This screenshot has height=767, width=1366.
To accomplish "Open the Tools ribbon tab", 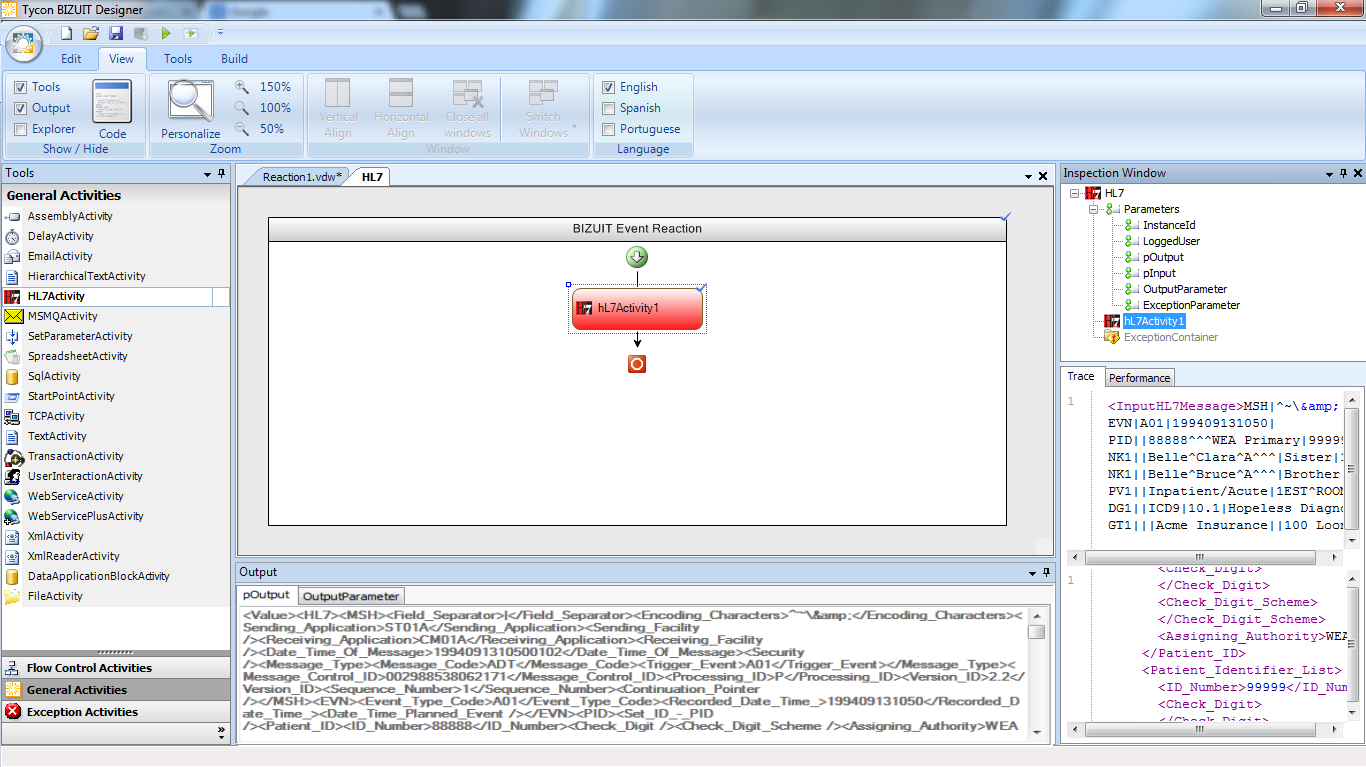I will 178,59.
